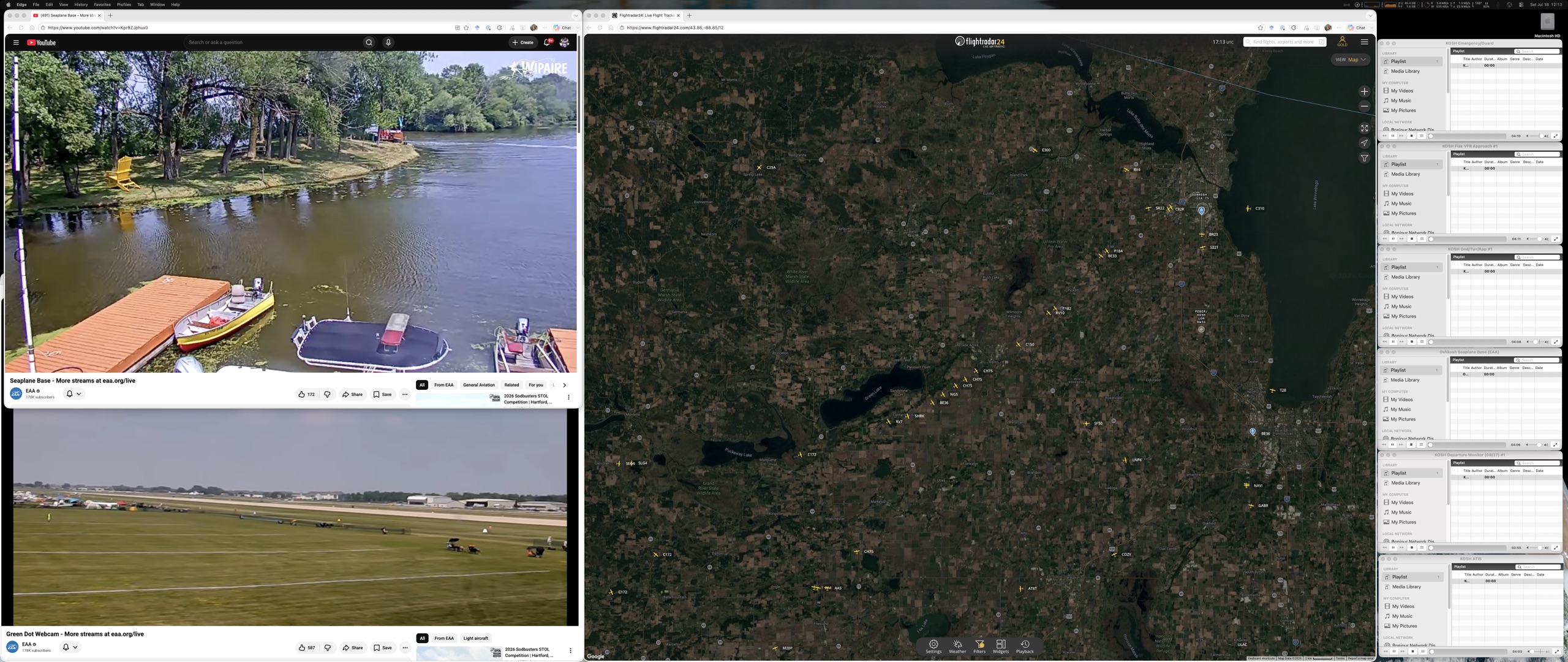This screenshot has width=1568, height=662.
Task: Select the General Aviation chip
Action: point(478,385)
